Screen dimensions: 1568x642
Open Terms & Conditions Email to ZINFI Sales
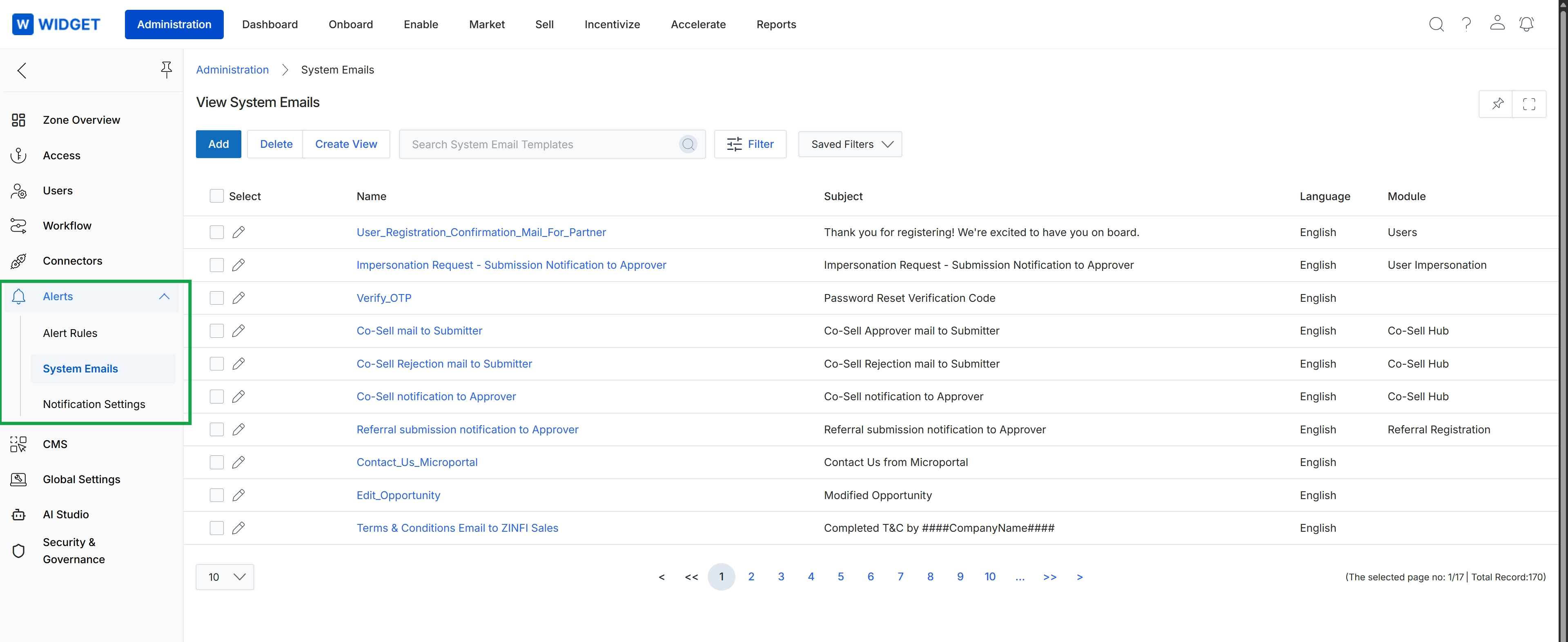pyautogui.click(x=457, y=528)
